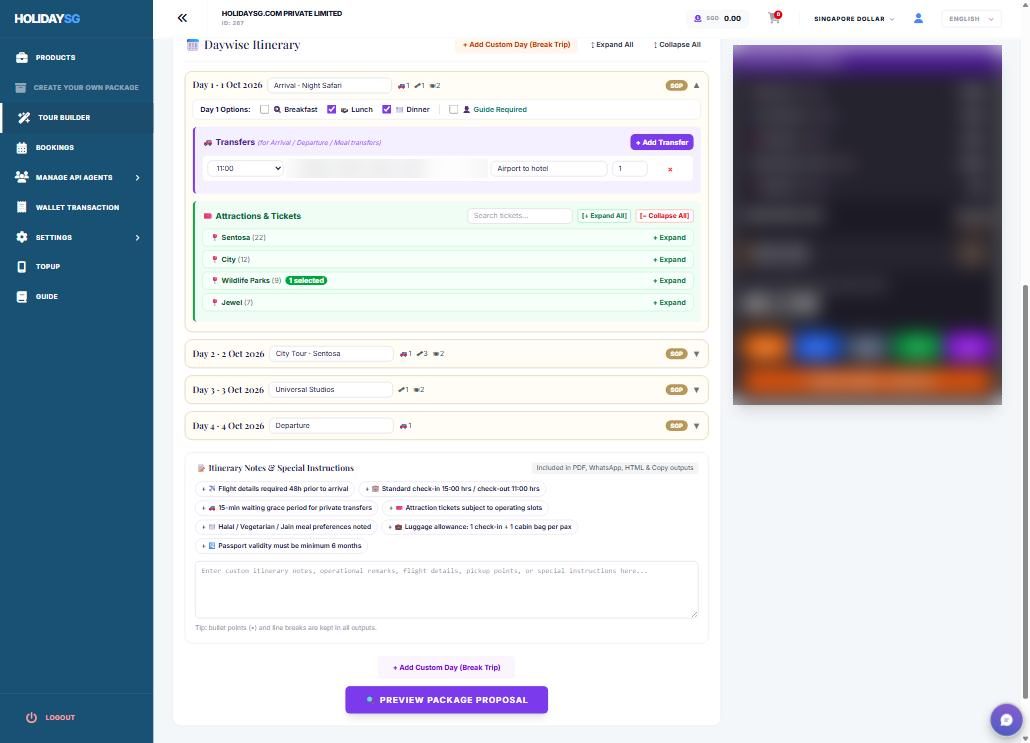Collapse All attractions with red button
1030x743 pixels.
pos(664,216)
